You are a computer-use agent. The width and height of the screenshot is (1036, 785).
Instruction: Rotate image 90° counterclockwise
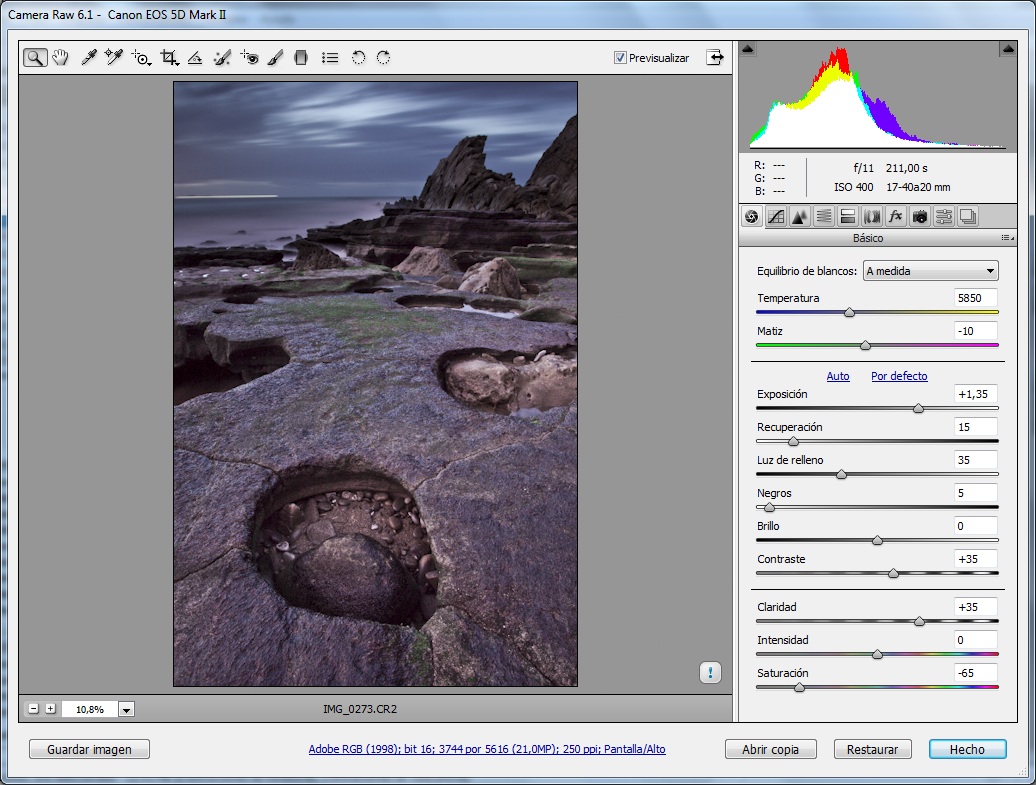coord(358,58)
